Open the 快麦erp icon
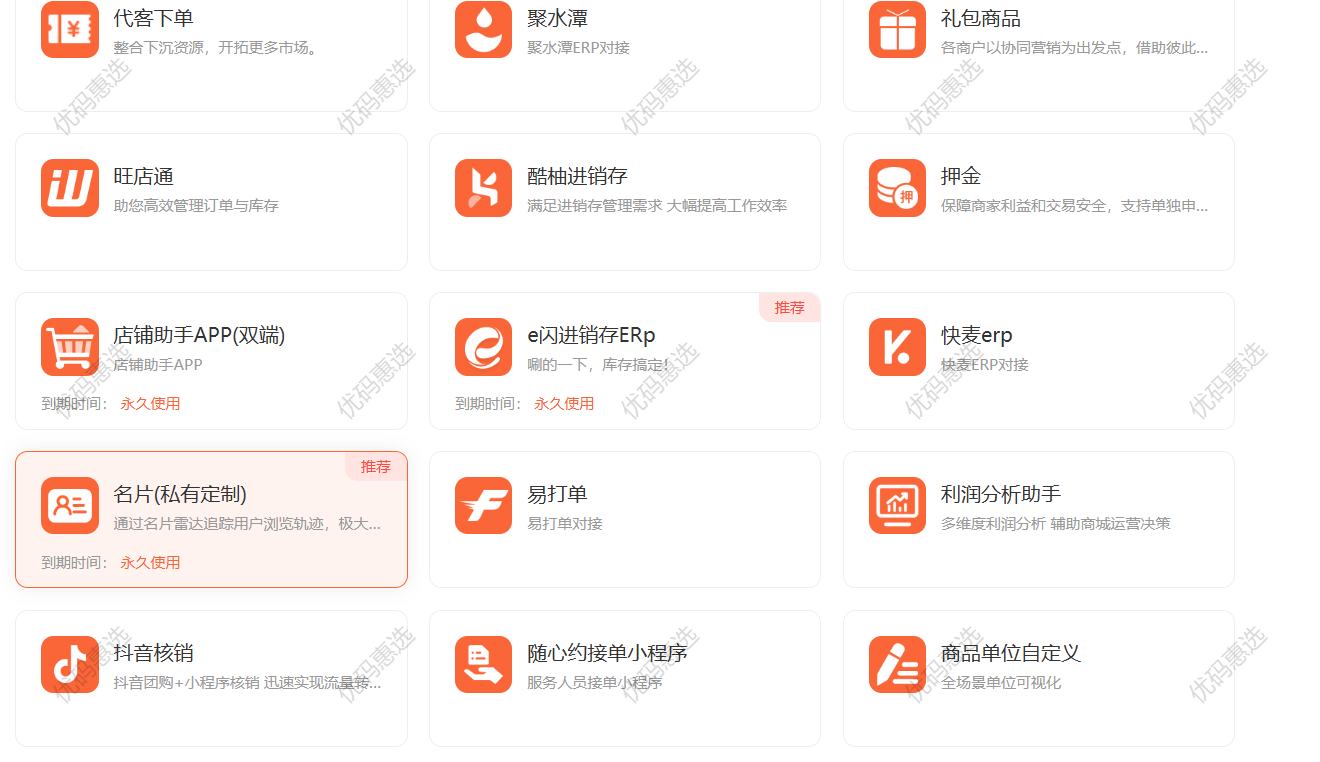Viewport: 1320px width, 762px height. coord(898,347)
